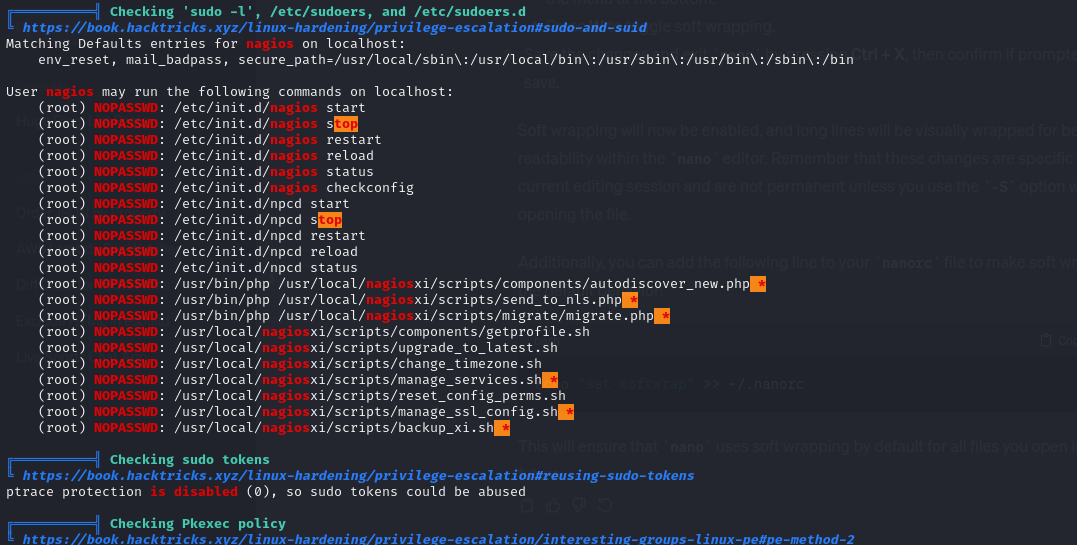This screenshot has height=545, width=1077.
Task: Click the /etc/init.d/nagios checkconfig entry
Action: pos(226,188)
